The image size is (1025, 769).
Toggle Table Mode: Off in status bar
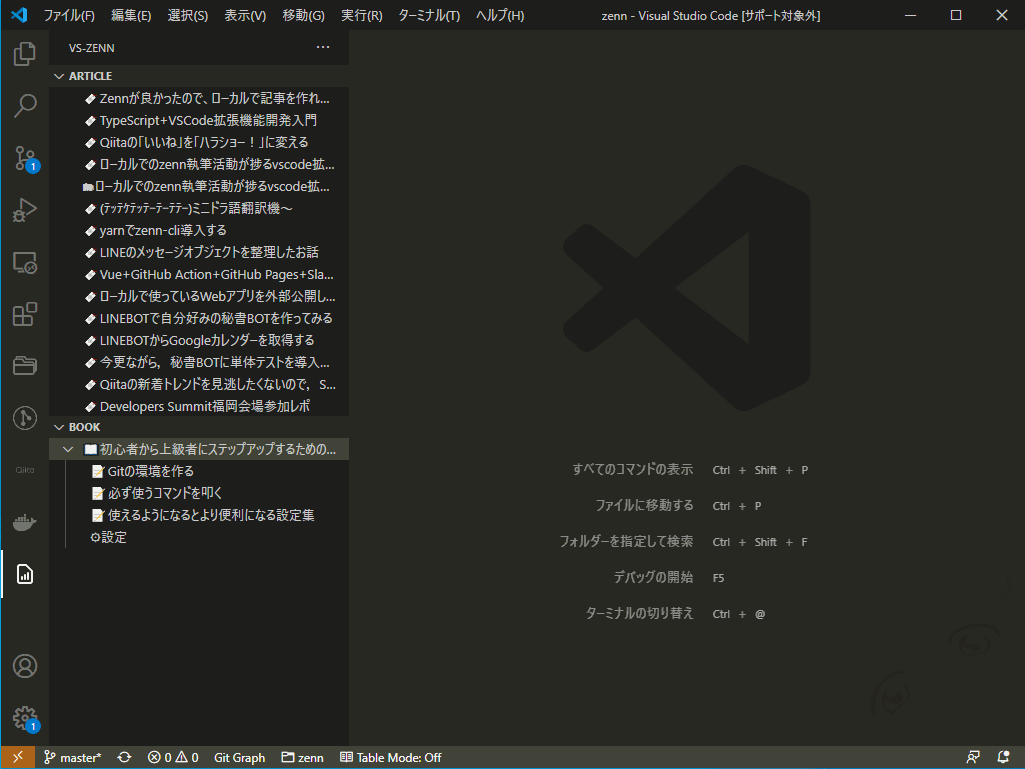tap(391, 757)
